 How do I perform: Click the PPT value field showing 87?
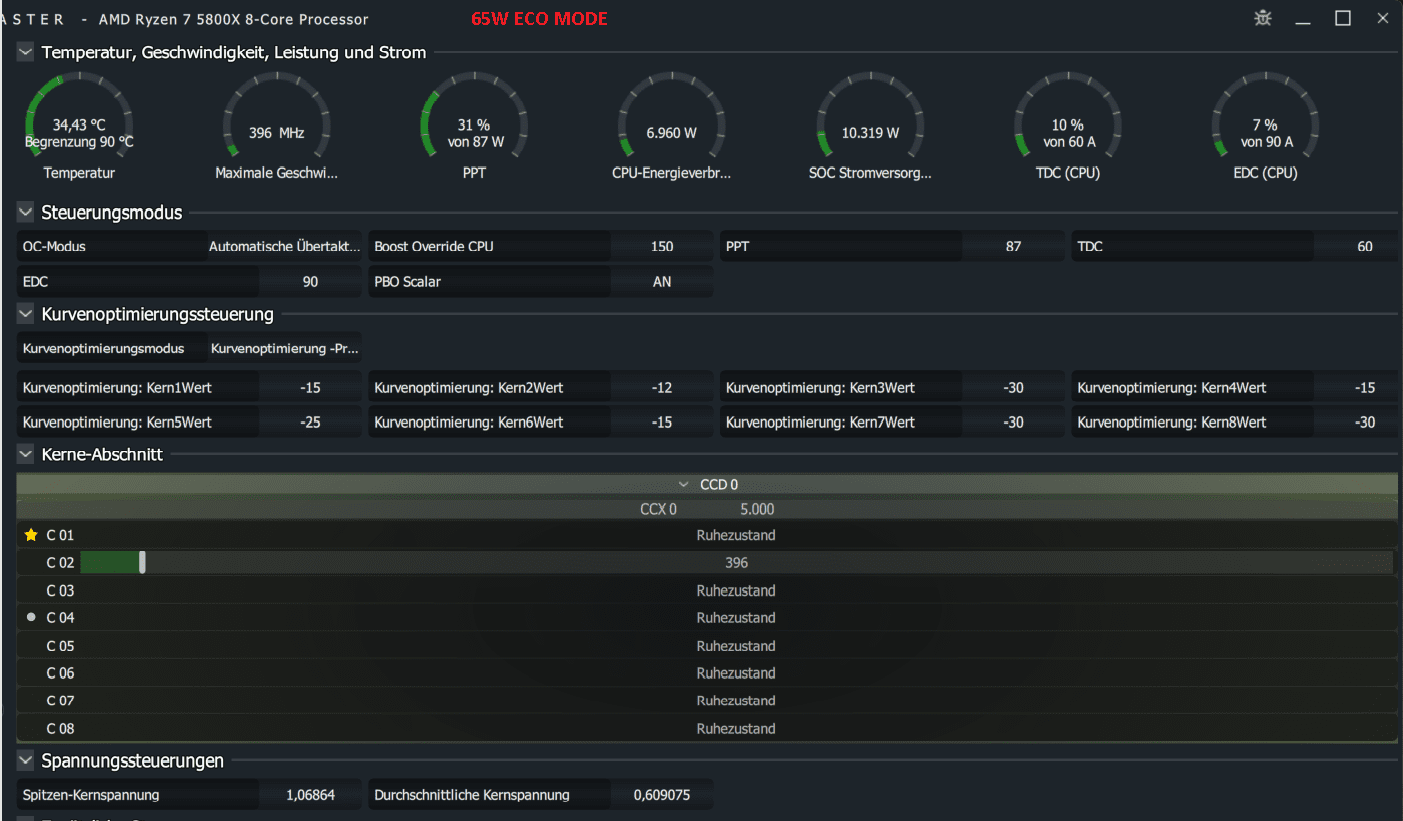(x=1013, y=246)
